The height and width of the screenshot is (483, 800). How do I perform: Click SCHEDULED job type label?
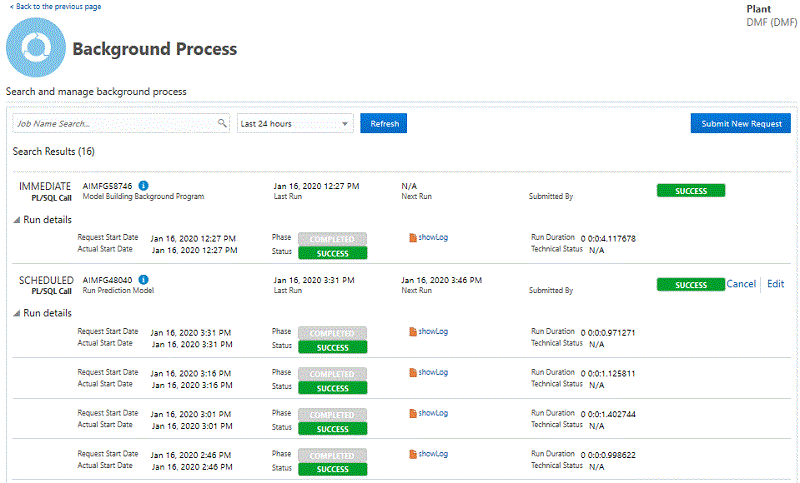(x=46, y=280)
